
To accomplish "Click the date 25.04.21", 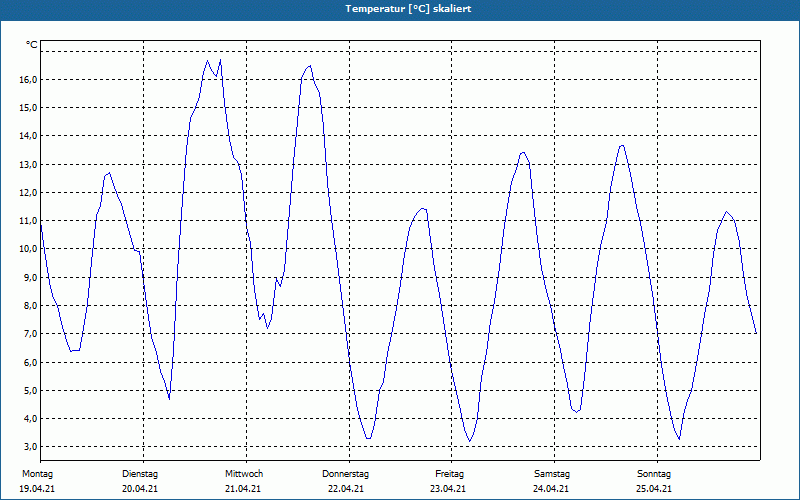I will coord(654,489).
